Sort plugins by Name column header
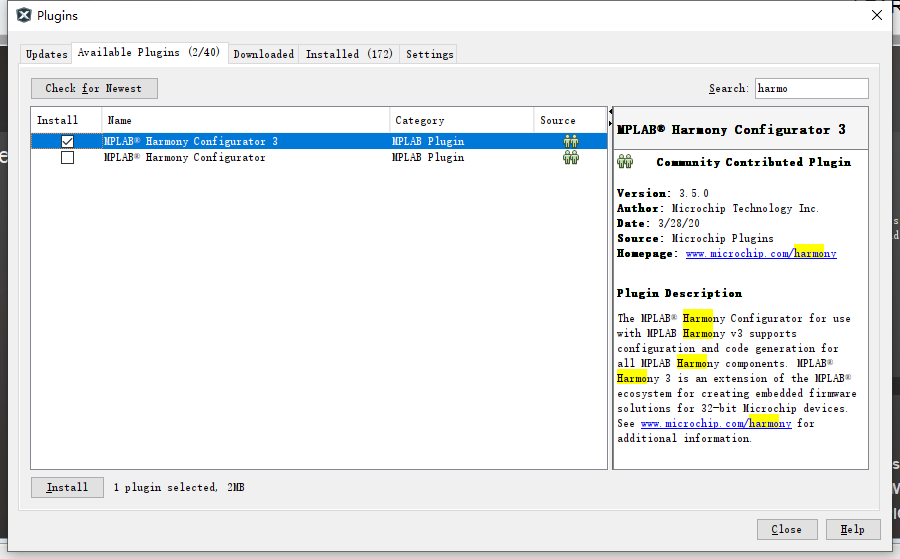Screen dimensions: 900x559 [246, 121]
